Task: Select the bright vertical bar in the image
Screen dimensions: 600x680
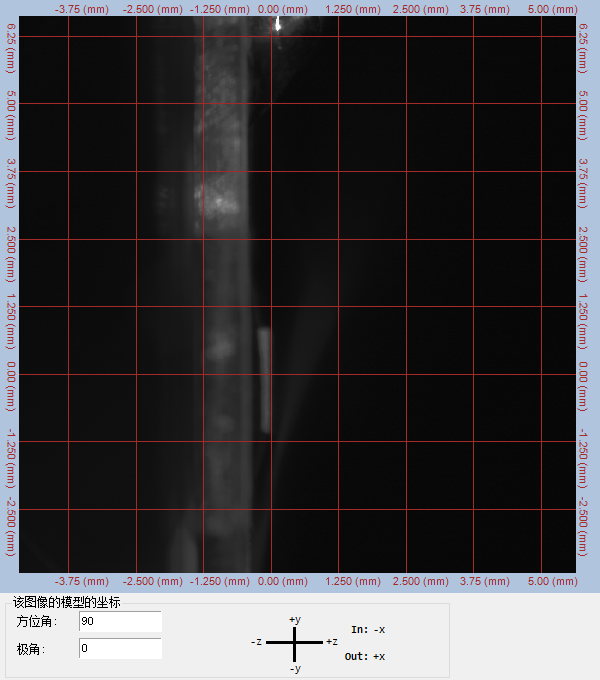Action: 265,380
